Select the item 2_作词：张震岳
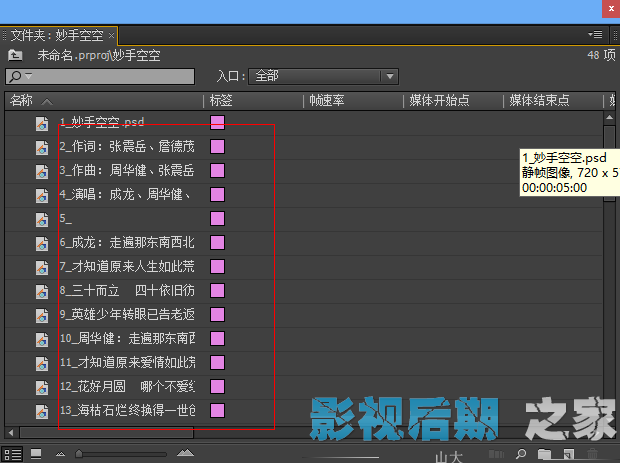Screen dimensions: 620x463 pyautogui.click(x=127, y=146)
